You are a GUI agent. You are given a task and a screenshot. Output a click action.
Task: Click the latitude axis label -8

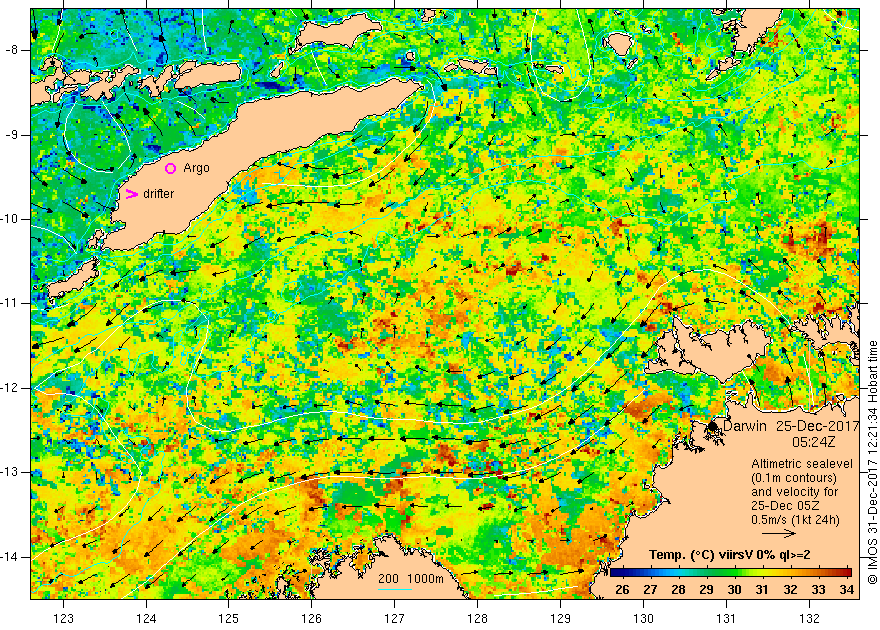pos(12,50)
